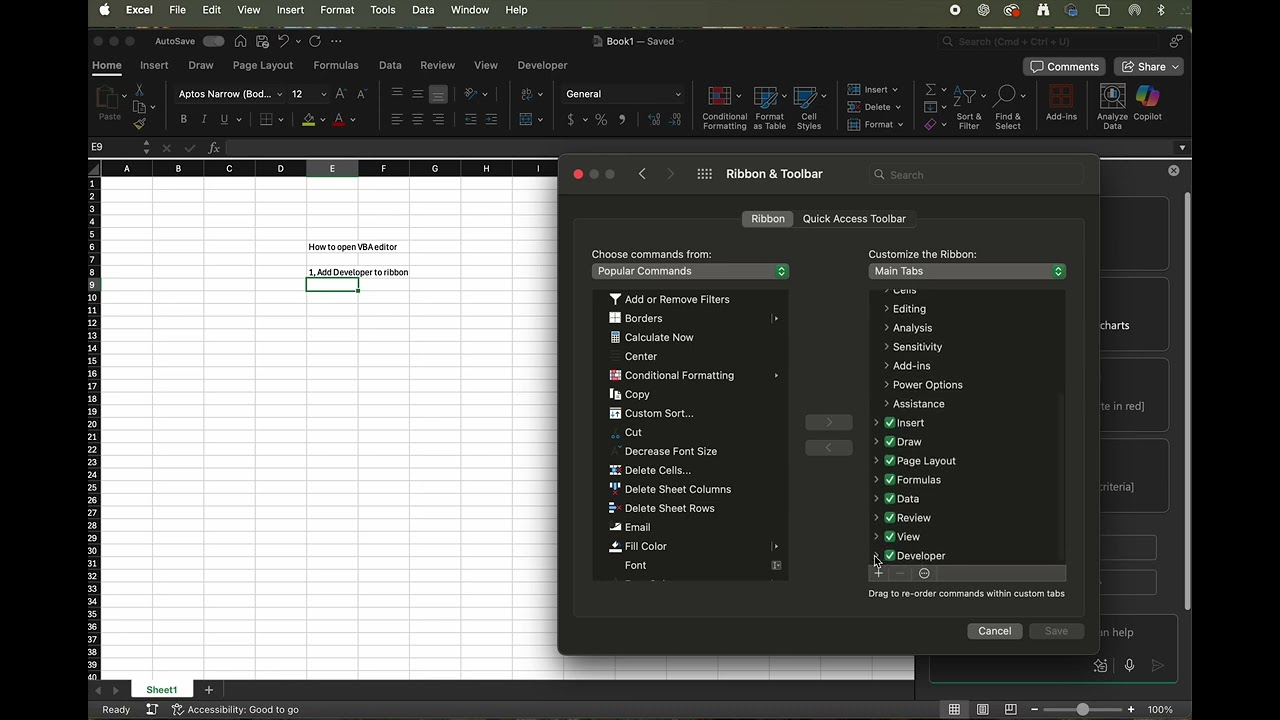Click the Sort & Filter icon
Viewport: 1280px width, 720px height.
point(968,107)
